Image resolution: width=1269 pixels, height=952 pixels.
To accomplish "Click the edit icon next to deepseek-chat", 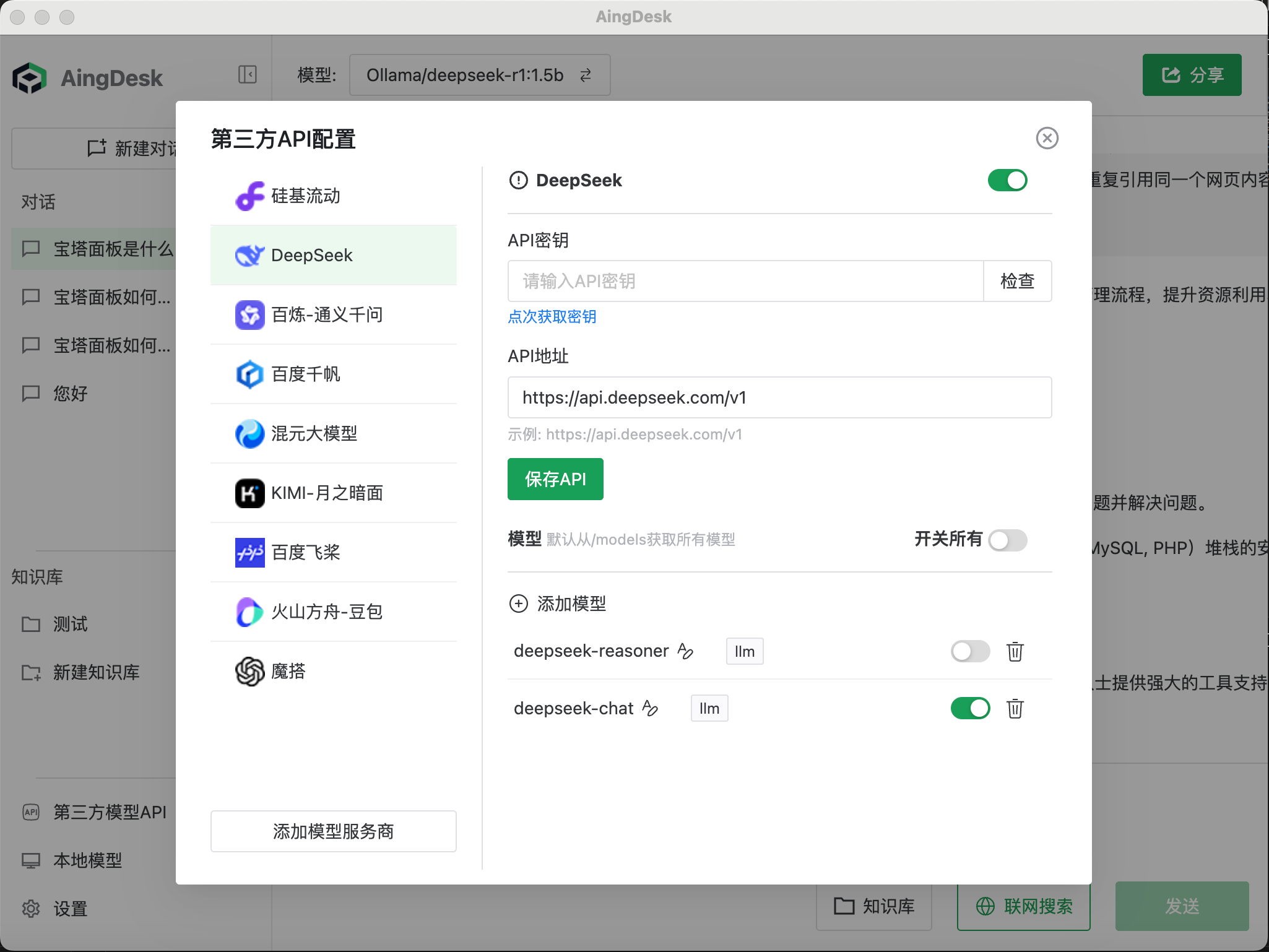I will (x=650, y=708).
